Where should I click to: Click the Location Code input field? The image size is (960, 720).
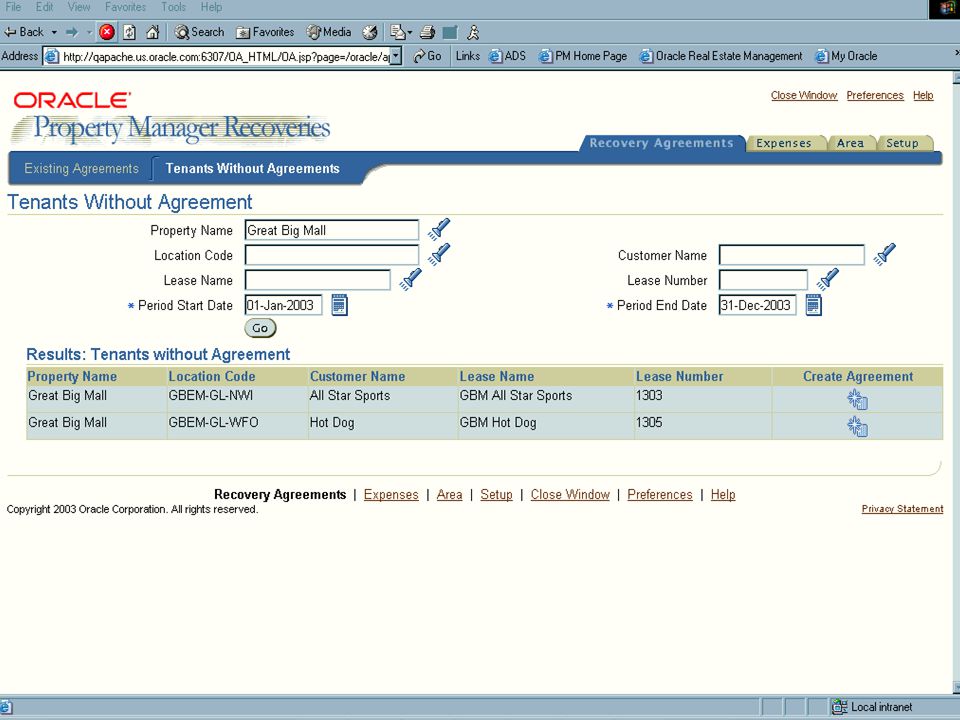tap(332, 255)
